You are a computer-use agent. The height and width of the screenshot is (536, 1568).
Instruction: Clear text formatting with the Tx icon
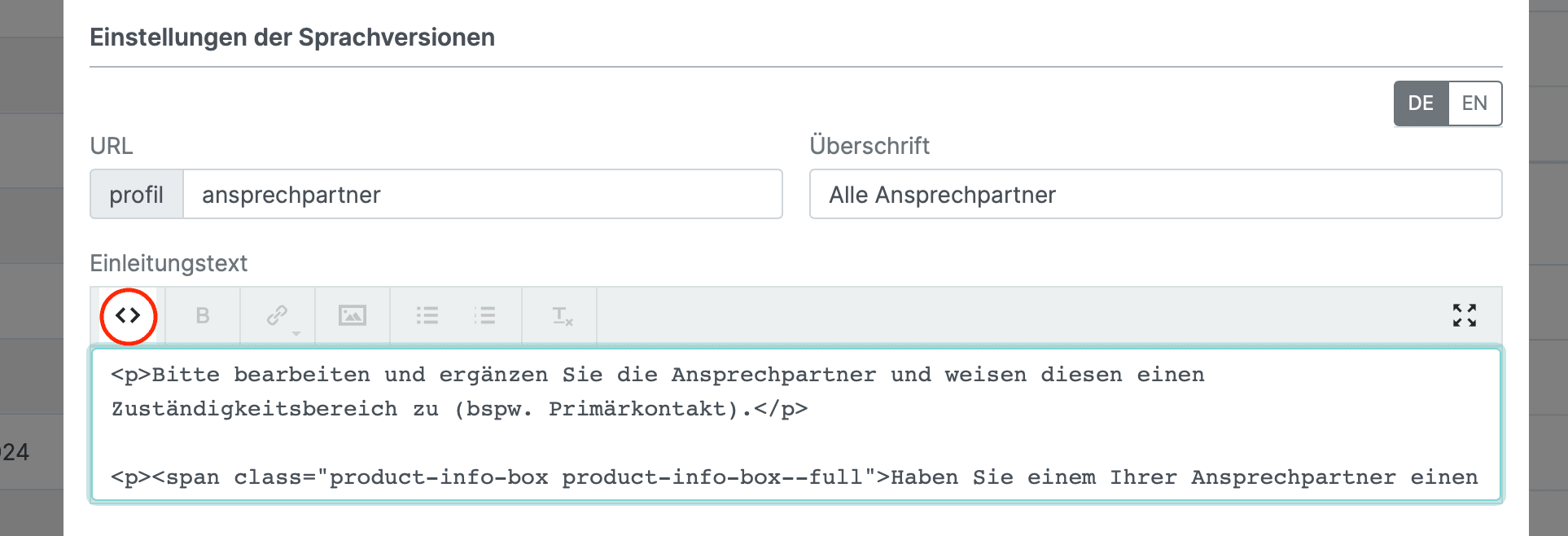pyautogui.click(x=562, y=315)
